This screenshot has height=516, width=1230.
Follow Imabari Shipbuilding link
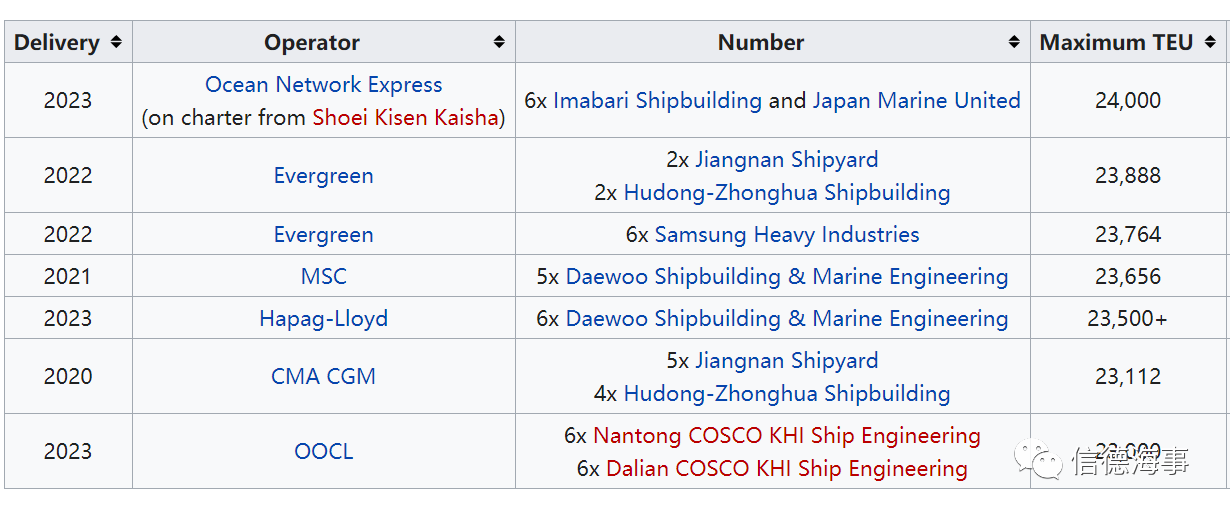(x=657, y=100)
